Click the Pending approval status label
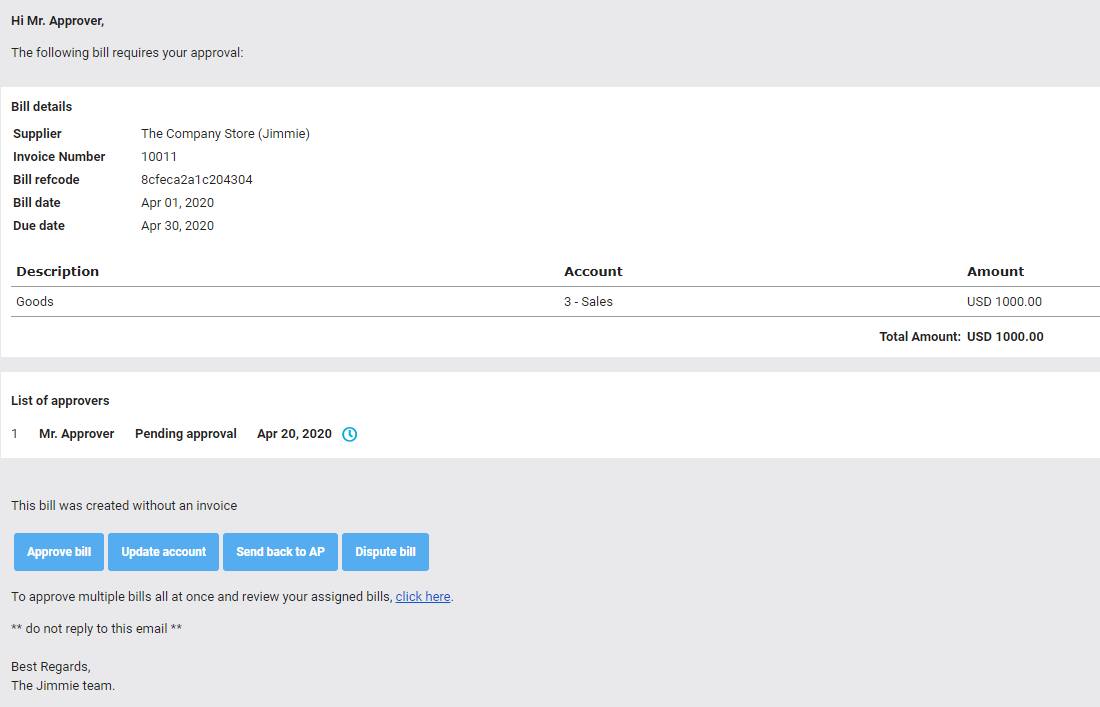The width and height of the screenshot is (1100, 707). [x=185, y=434]
